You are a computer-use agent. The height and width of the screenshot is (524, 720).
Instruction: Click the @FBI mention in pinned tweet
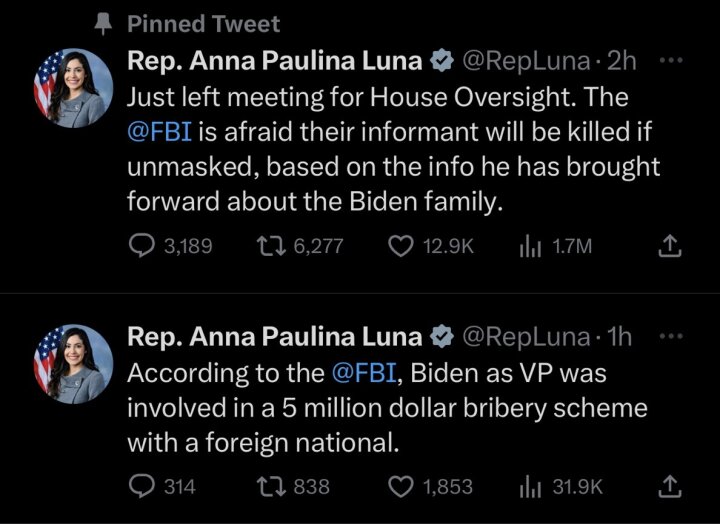point(159,132)
